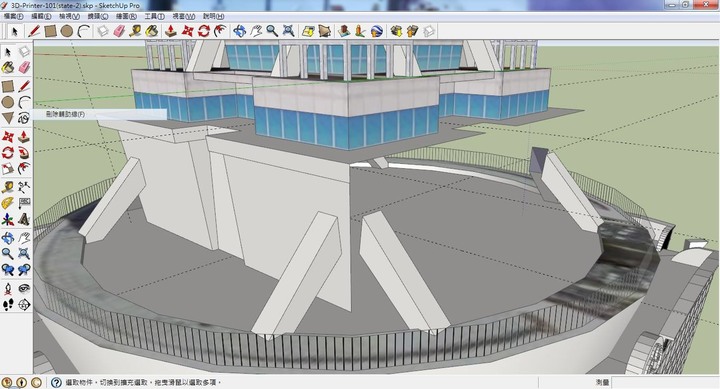Open the 鏡頭(C) menu
The width and height of the screenshot is (720, 389).
pyautogui.click(x=98, y=16)
